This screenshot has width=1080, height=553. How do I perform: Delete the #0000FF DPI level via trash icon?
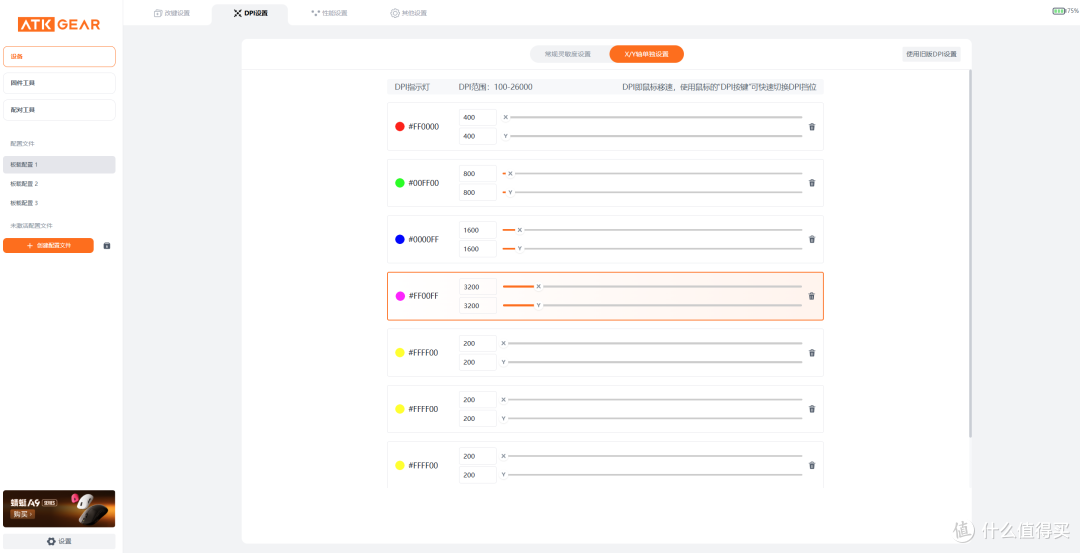(811, 240)
